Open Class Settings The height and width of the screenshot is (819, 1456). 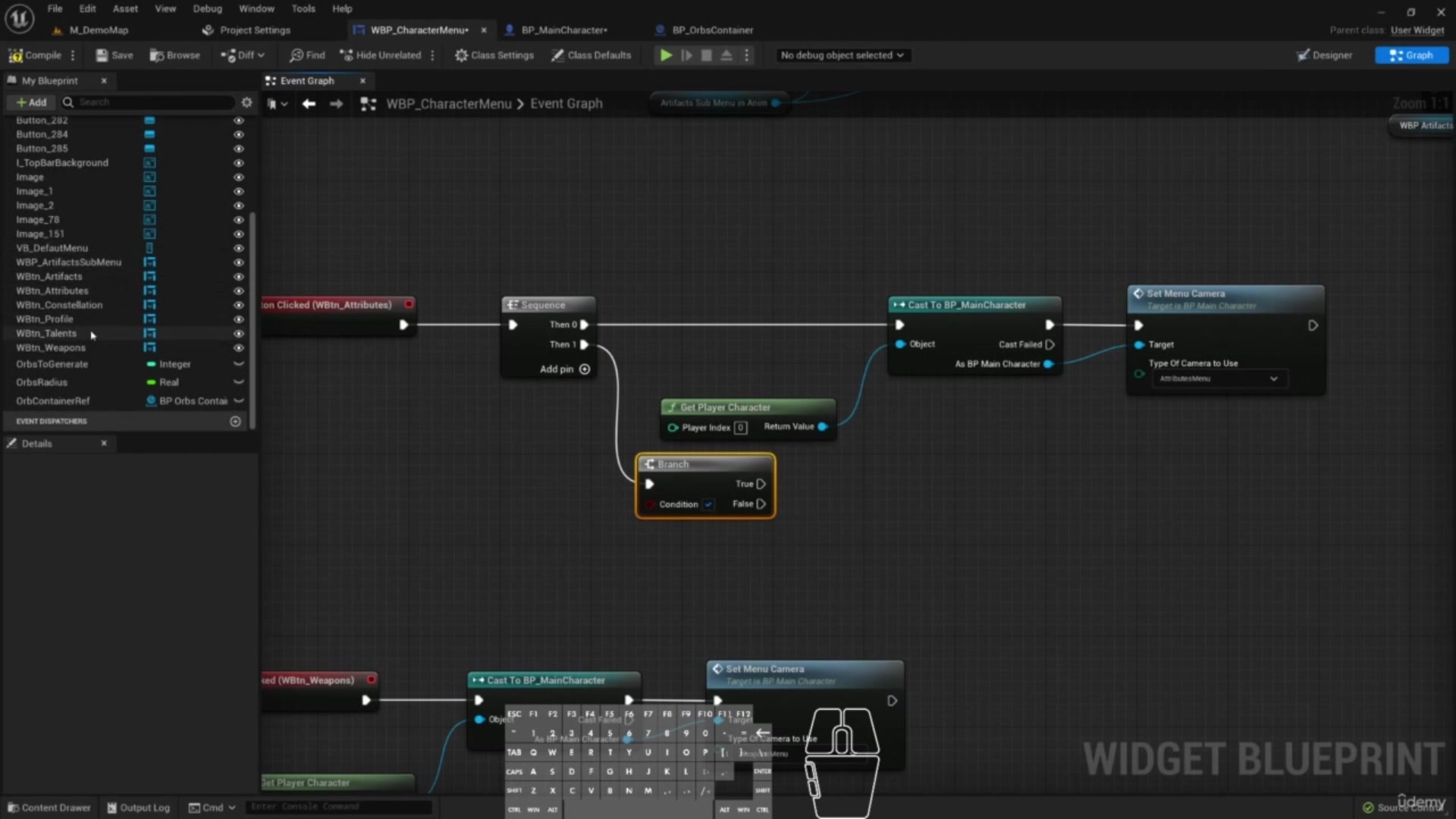click(x=494, y=55)
